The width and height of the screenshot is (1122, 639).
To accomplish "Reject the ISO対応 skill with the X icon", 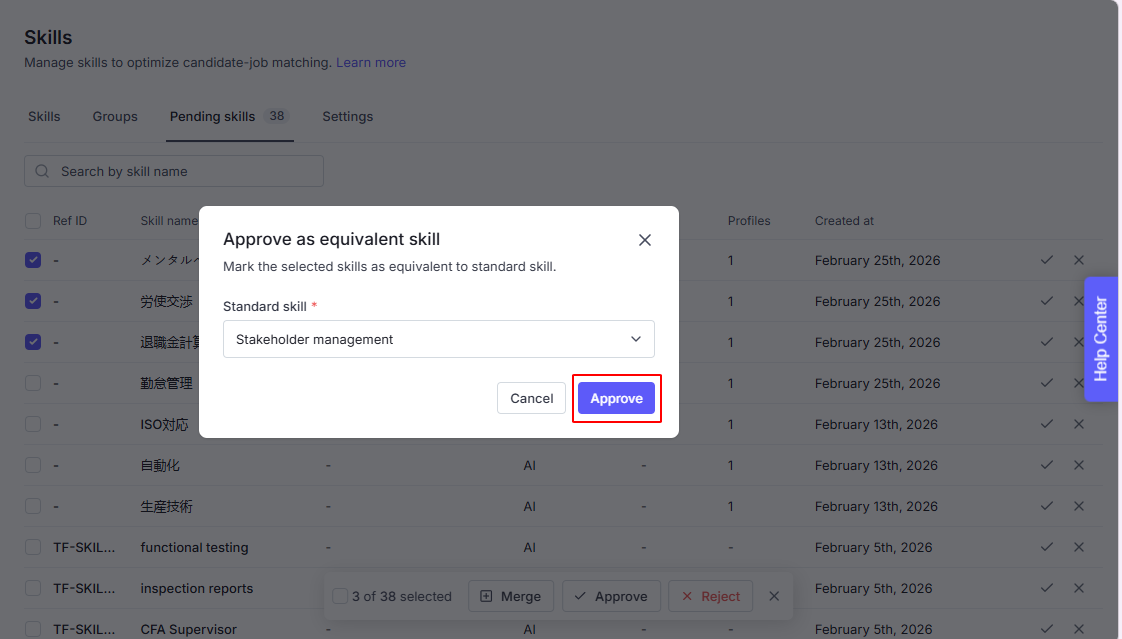I will click(x=1079, y=424).
